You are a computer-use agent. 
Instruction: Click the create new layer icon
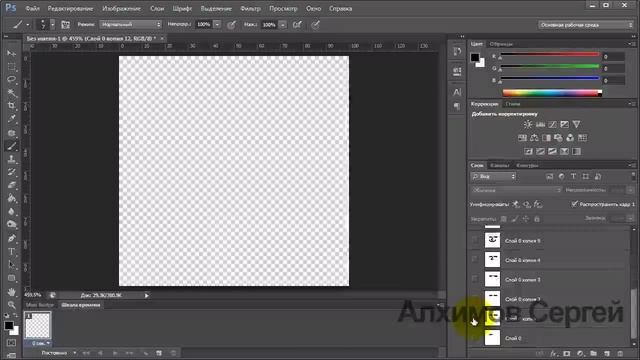pyautogui.click(x=607, y=353)
